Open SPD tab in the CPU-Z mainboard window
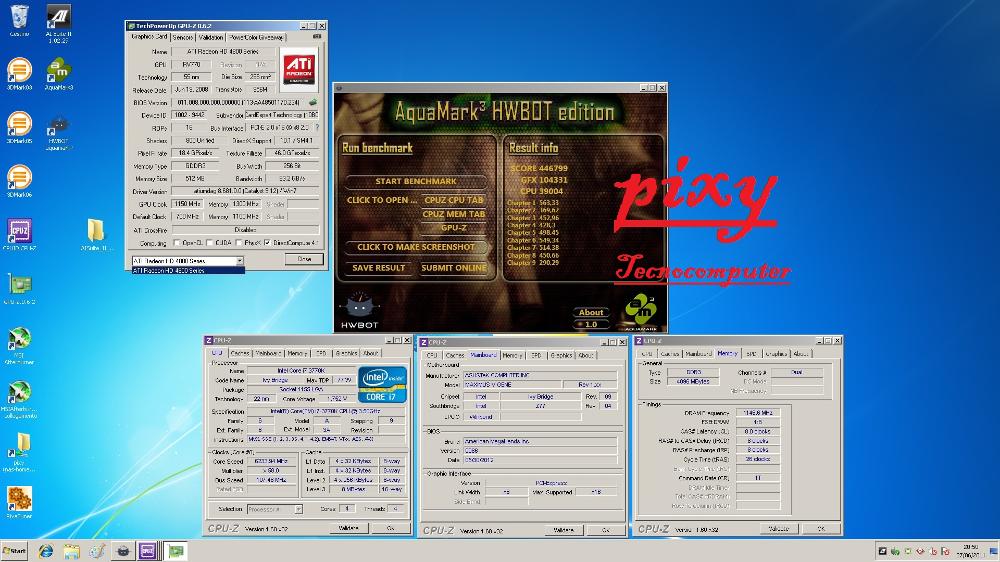1000x562 pixels. coord(536,355)
